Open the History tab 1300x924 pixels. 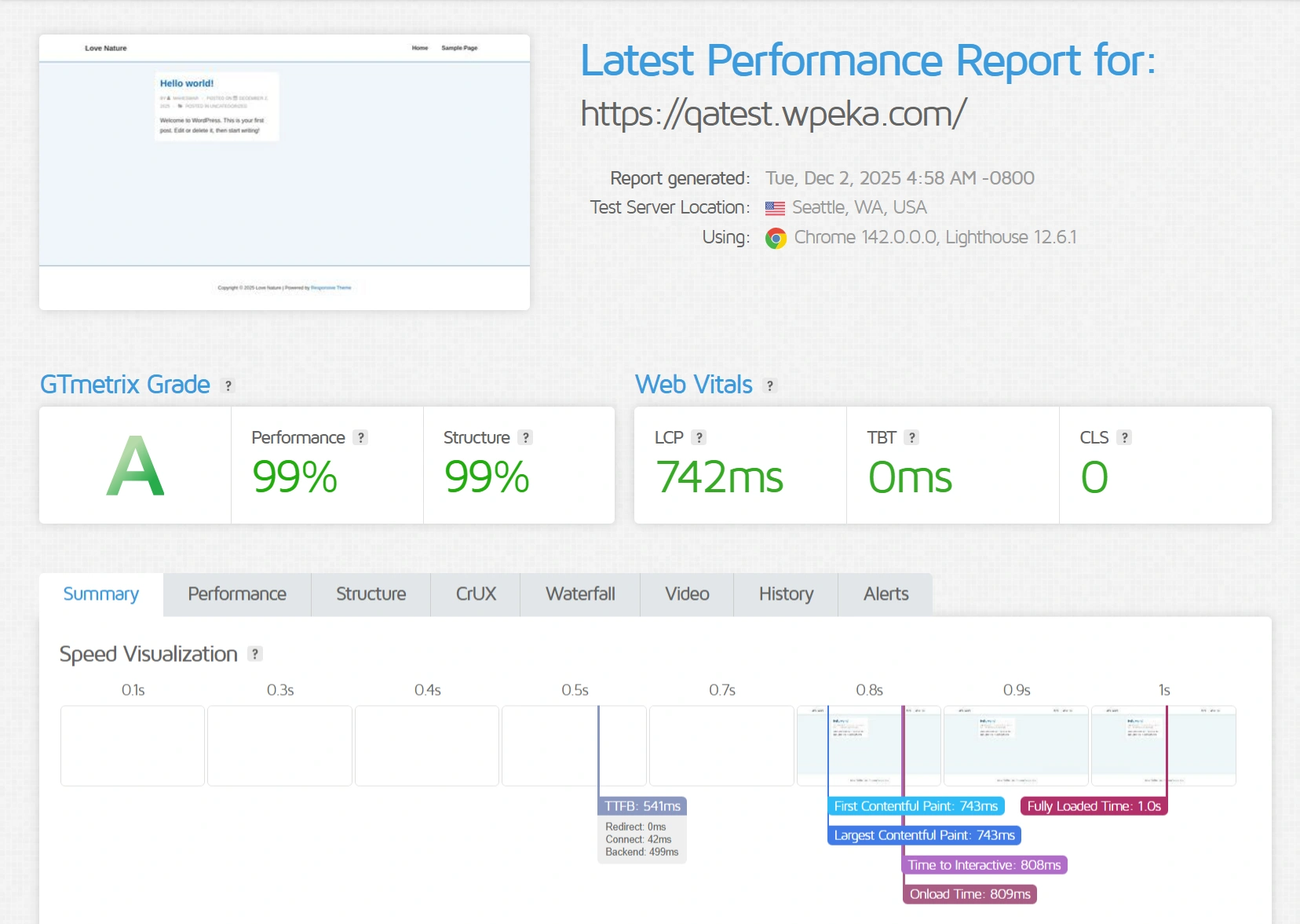[x=786, y=594]
